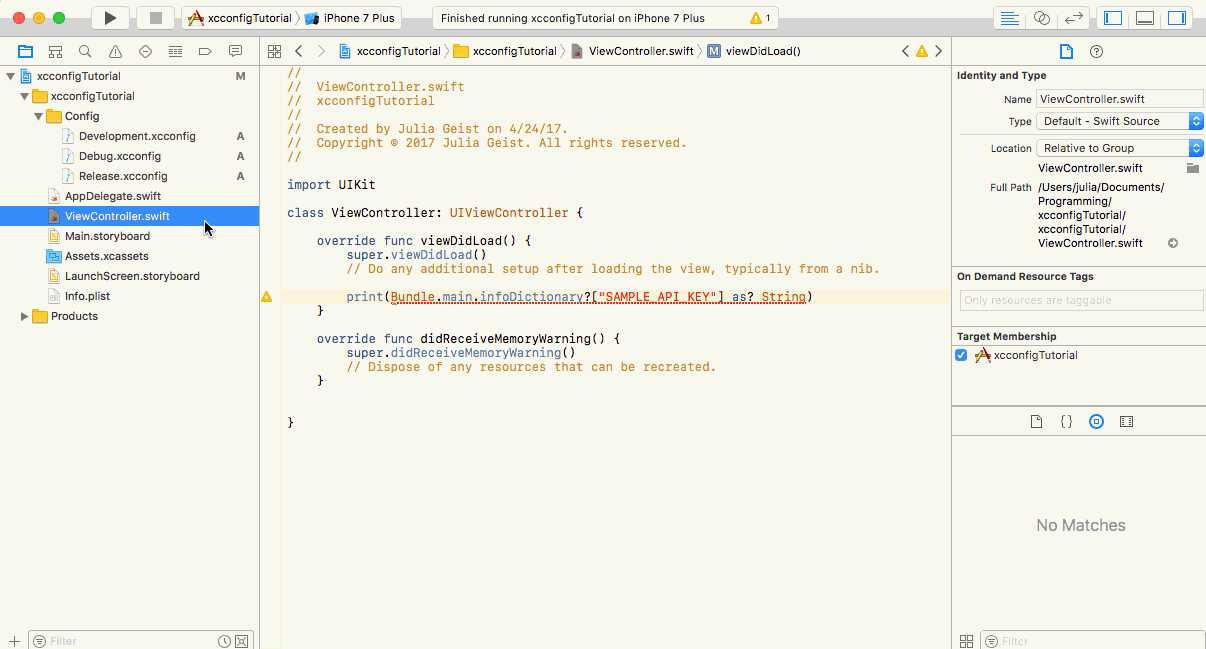Viewport: 1206px width, 649px height.
Task: Show only recent files filter
Action: 225,641
